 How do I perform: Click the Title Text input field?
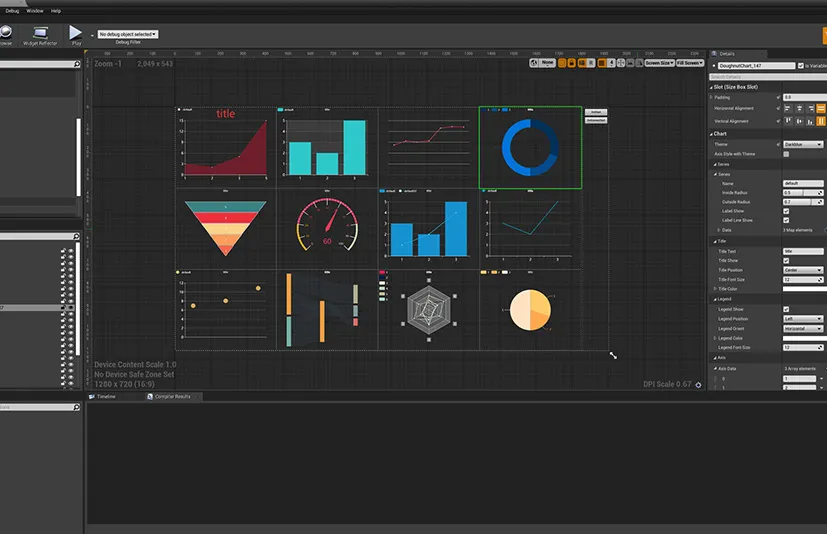803,251
